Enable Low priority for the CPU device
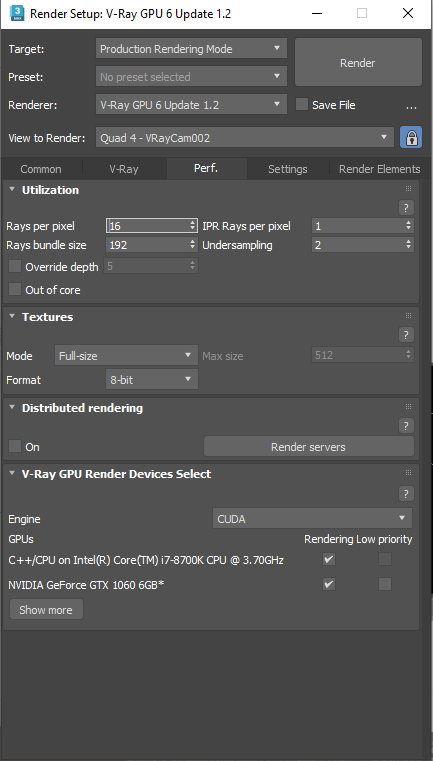Screen dimensions: 433x761 385,559
